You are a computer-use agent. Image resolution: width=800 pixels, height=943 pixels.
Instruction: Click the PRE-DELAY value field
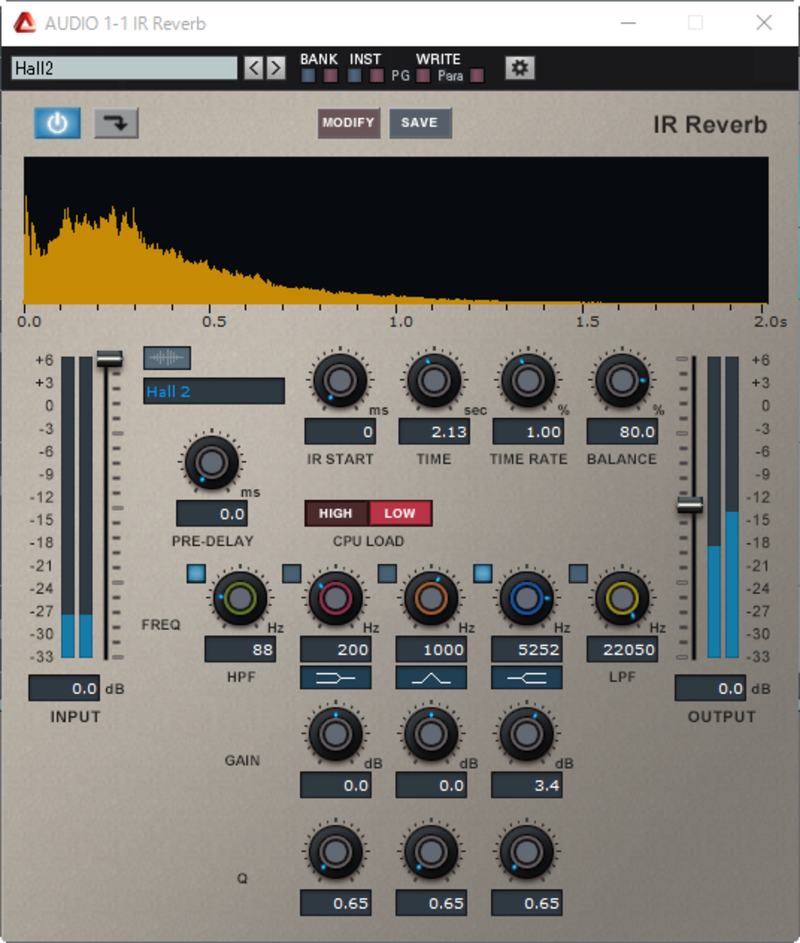click(x=212, y=514)
